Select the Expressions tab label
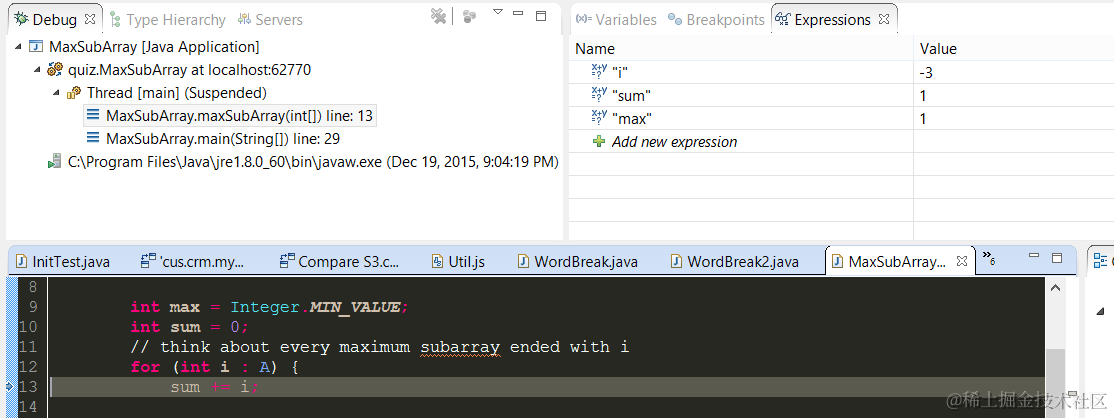 832,20
